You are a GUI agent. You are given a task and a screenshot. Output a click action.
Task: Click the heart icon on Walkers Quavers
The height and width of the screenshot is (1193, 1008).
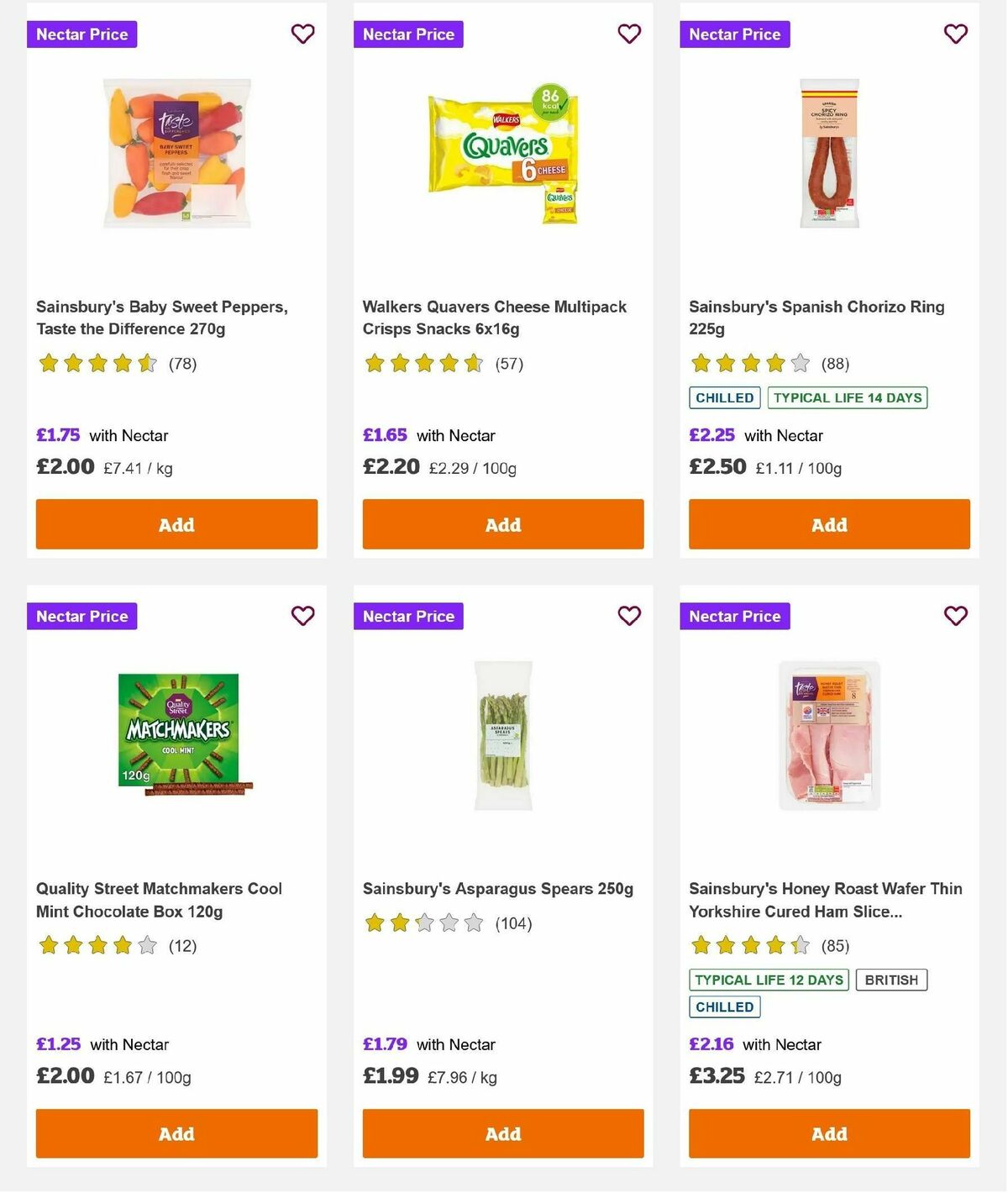[x=628, y=34]
